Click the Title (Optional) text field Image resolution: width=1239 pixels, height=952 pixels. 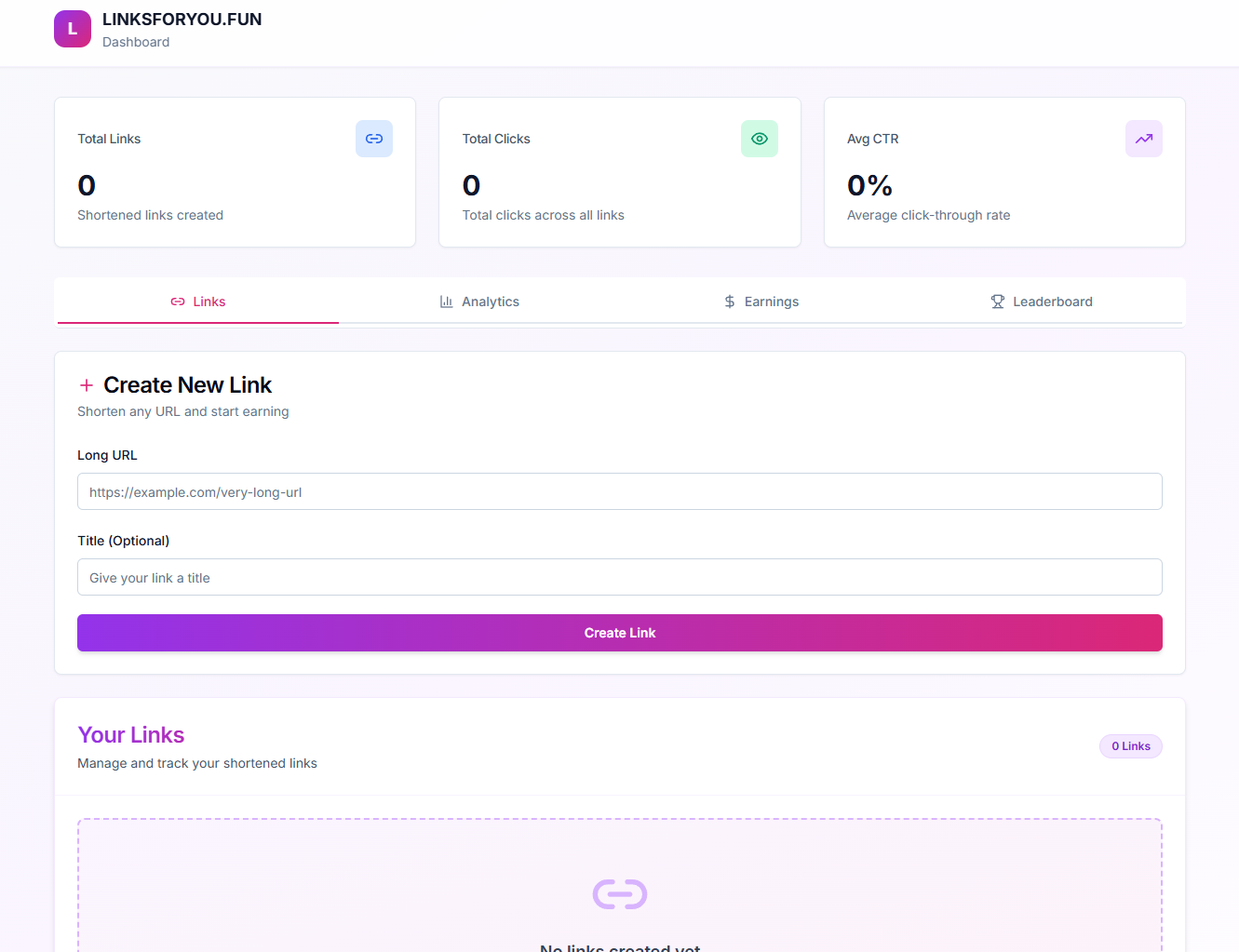click(x=619, y=577)
